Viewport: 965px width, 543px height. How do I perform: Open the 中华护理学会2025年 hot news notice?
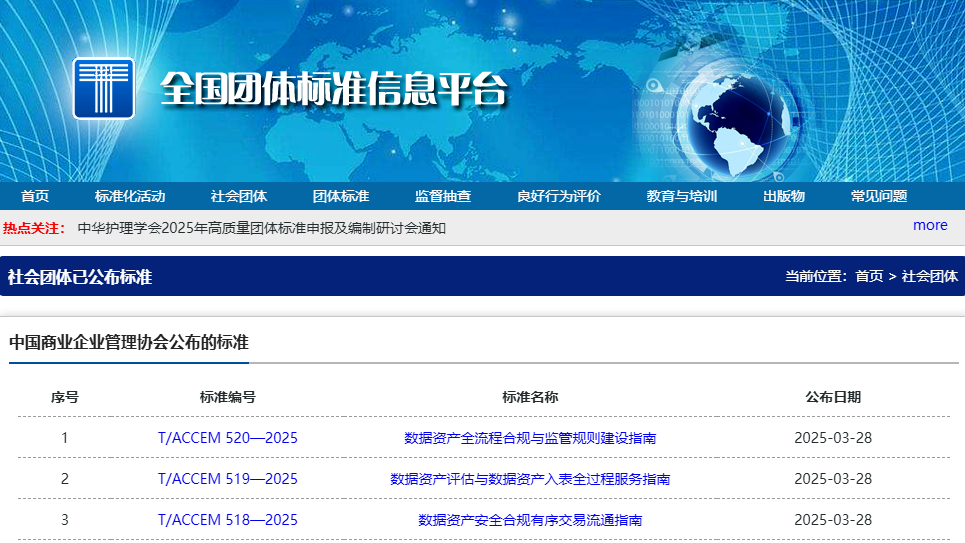(x=261, y=228)
